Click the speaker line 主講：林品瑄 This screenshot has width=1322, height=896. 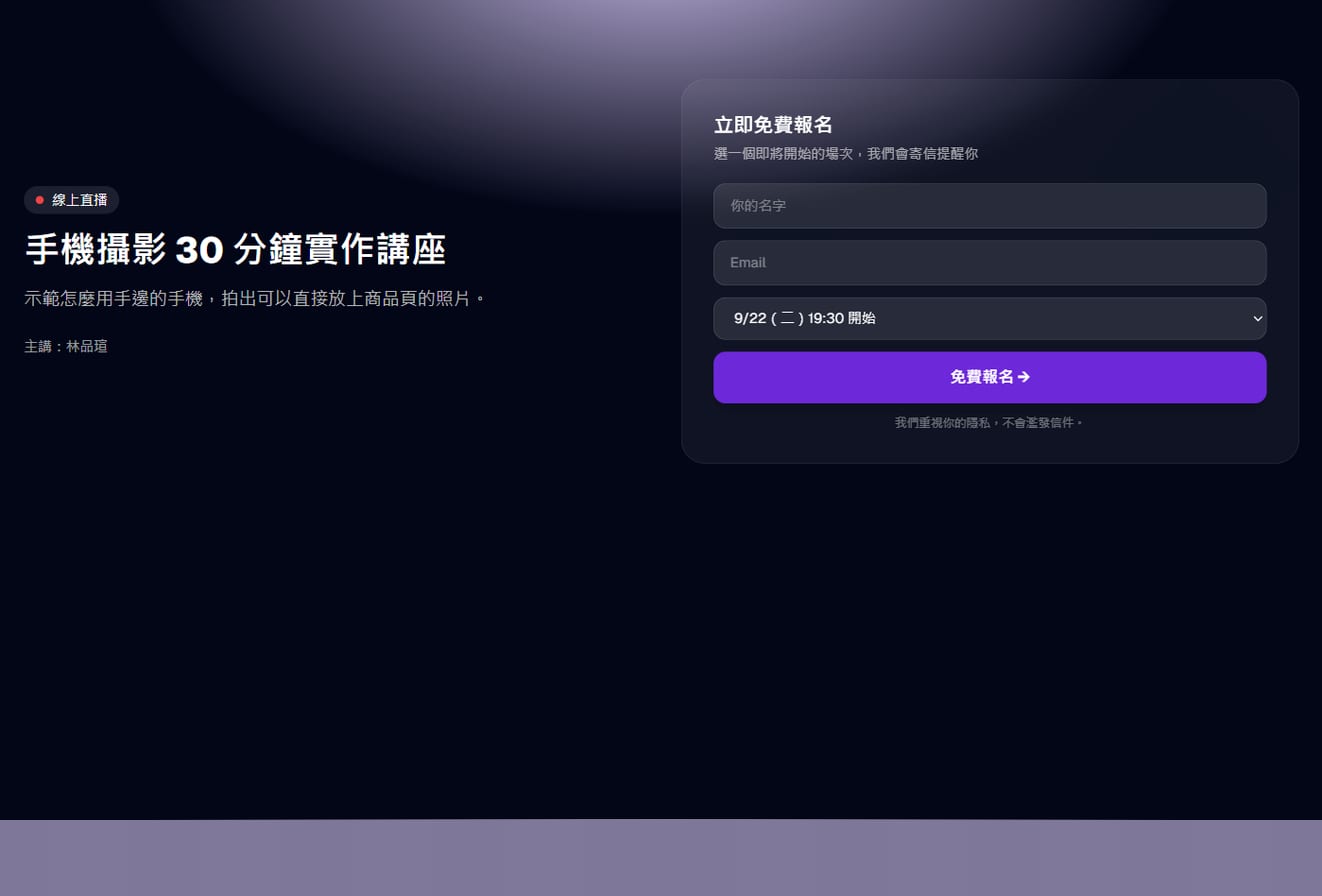tap(66, 346)
